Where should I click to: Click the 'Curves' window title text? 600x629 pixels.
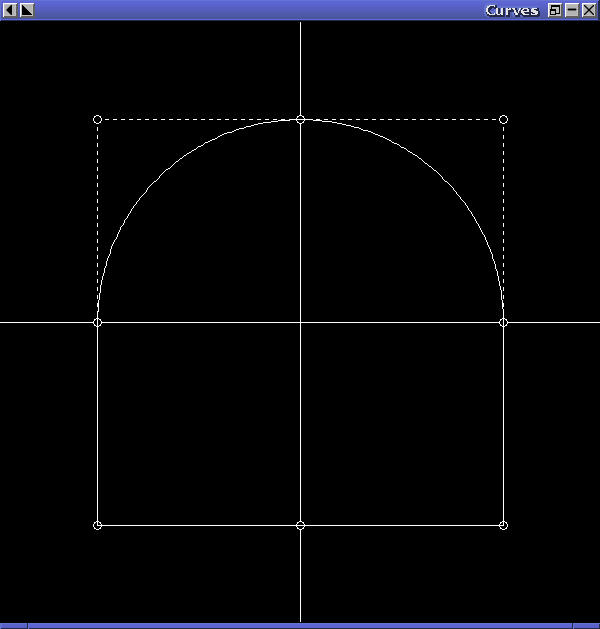[x=512, y=10]
